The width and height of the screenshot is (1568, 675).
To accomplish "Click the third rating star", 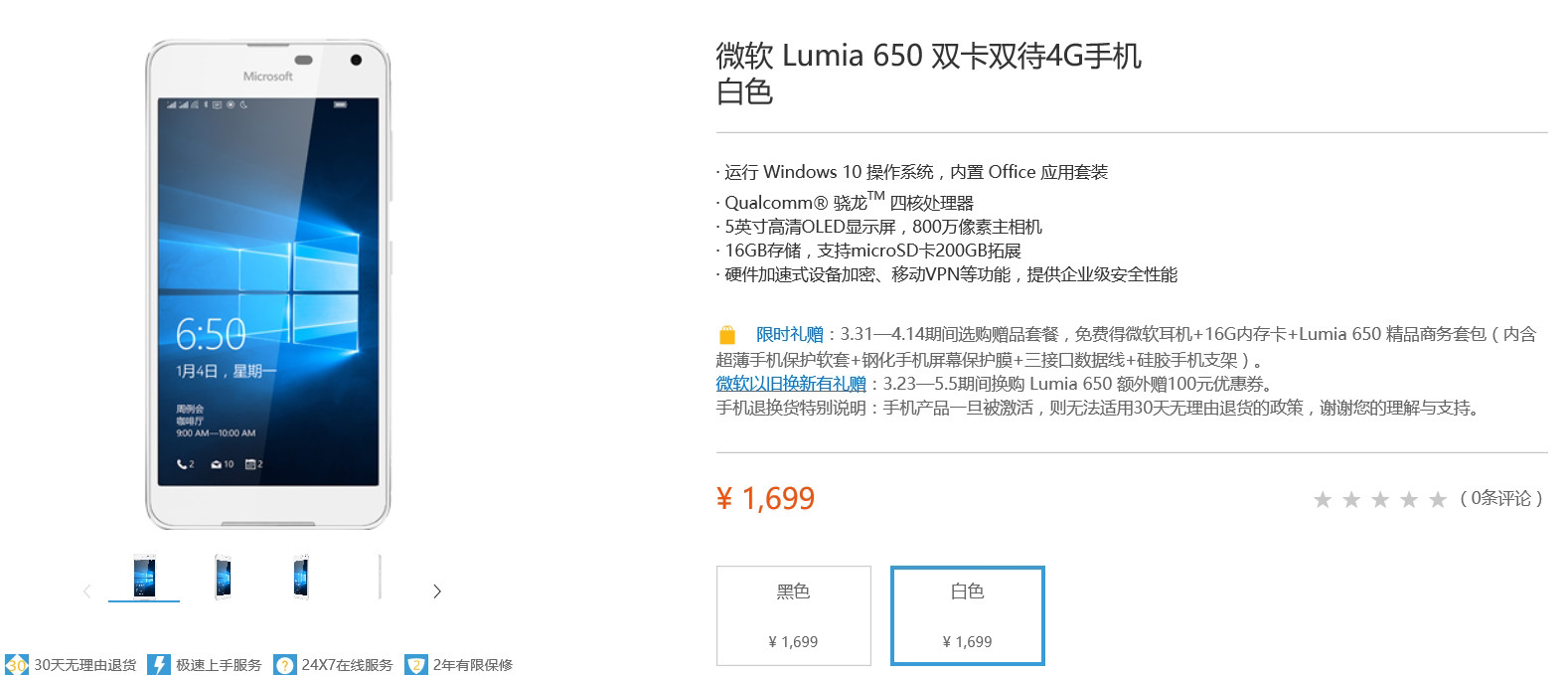I will [x=1379, y=499].
